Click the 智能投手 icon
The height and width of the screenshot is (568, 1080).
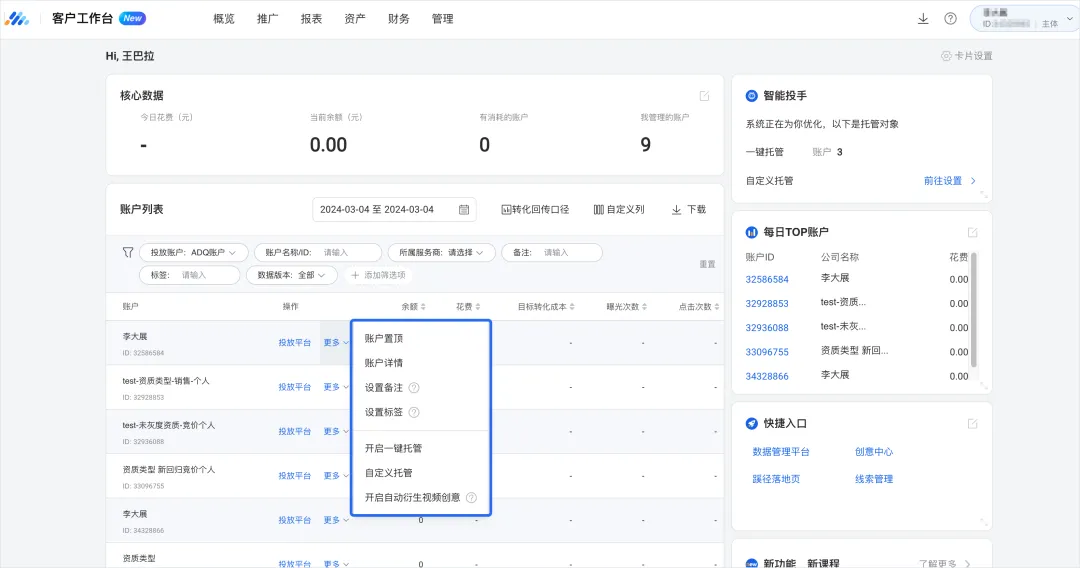click(751, 96)
